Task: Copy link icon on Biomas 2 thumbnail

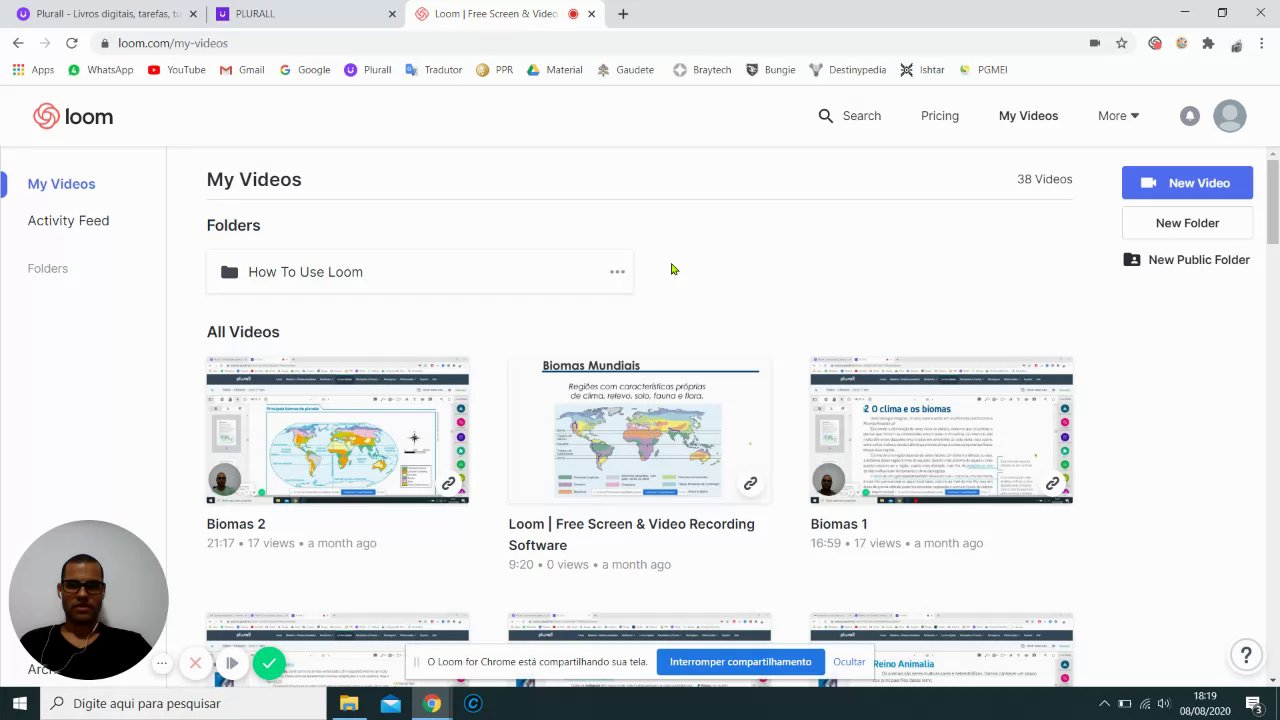Action: (448, 484)
